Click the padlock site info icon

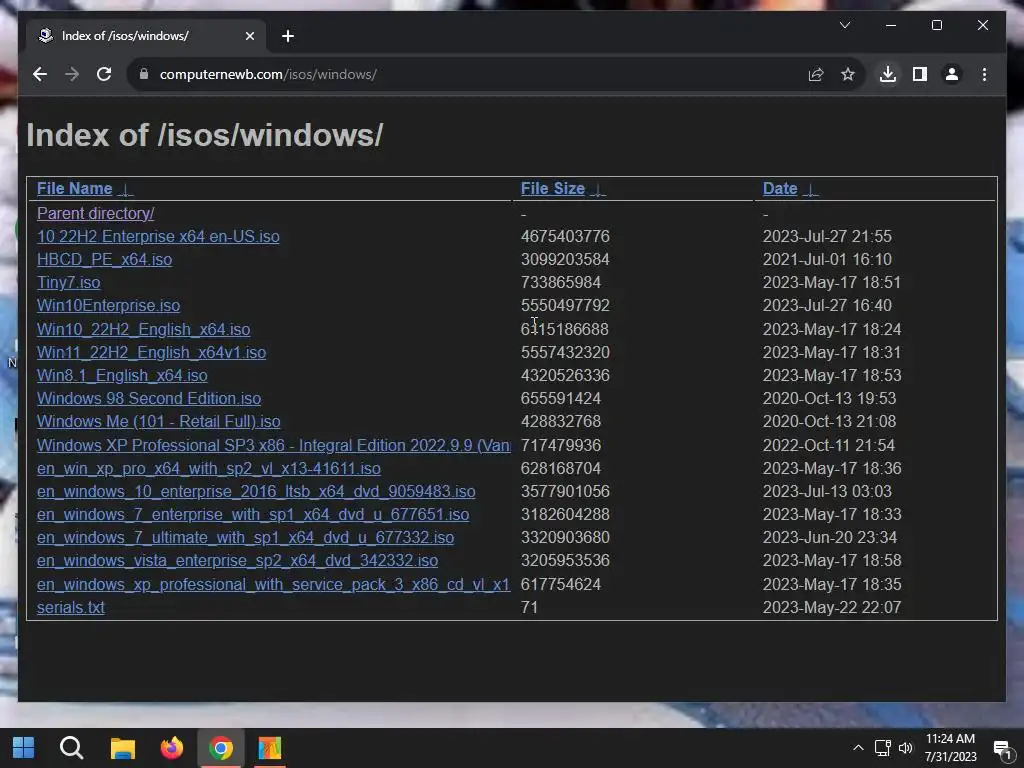(144, 74)
